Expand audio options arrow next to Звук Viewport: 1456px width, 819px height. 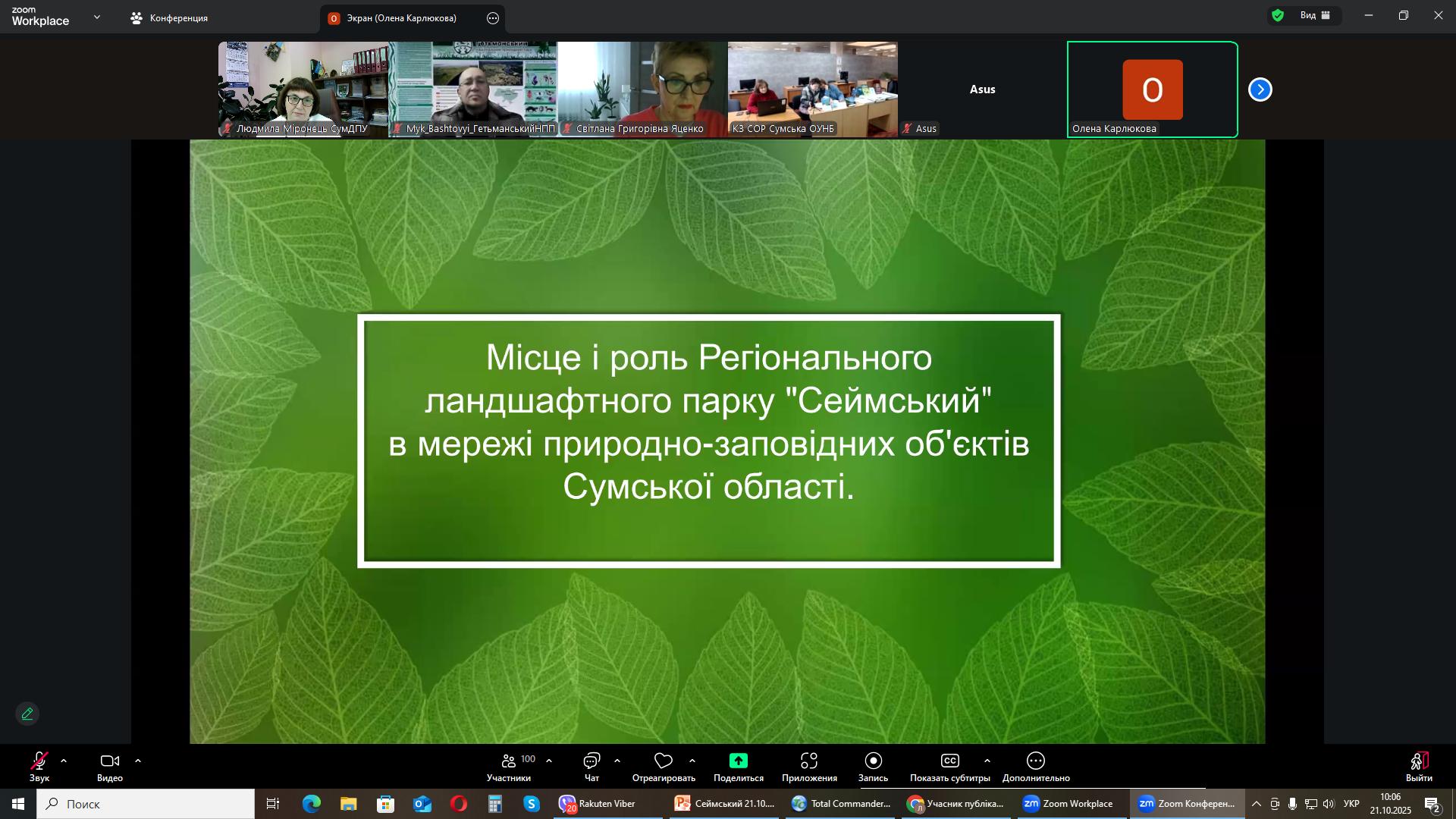click(x=64, y=761)
